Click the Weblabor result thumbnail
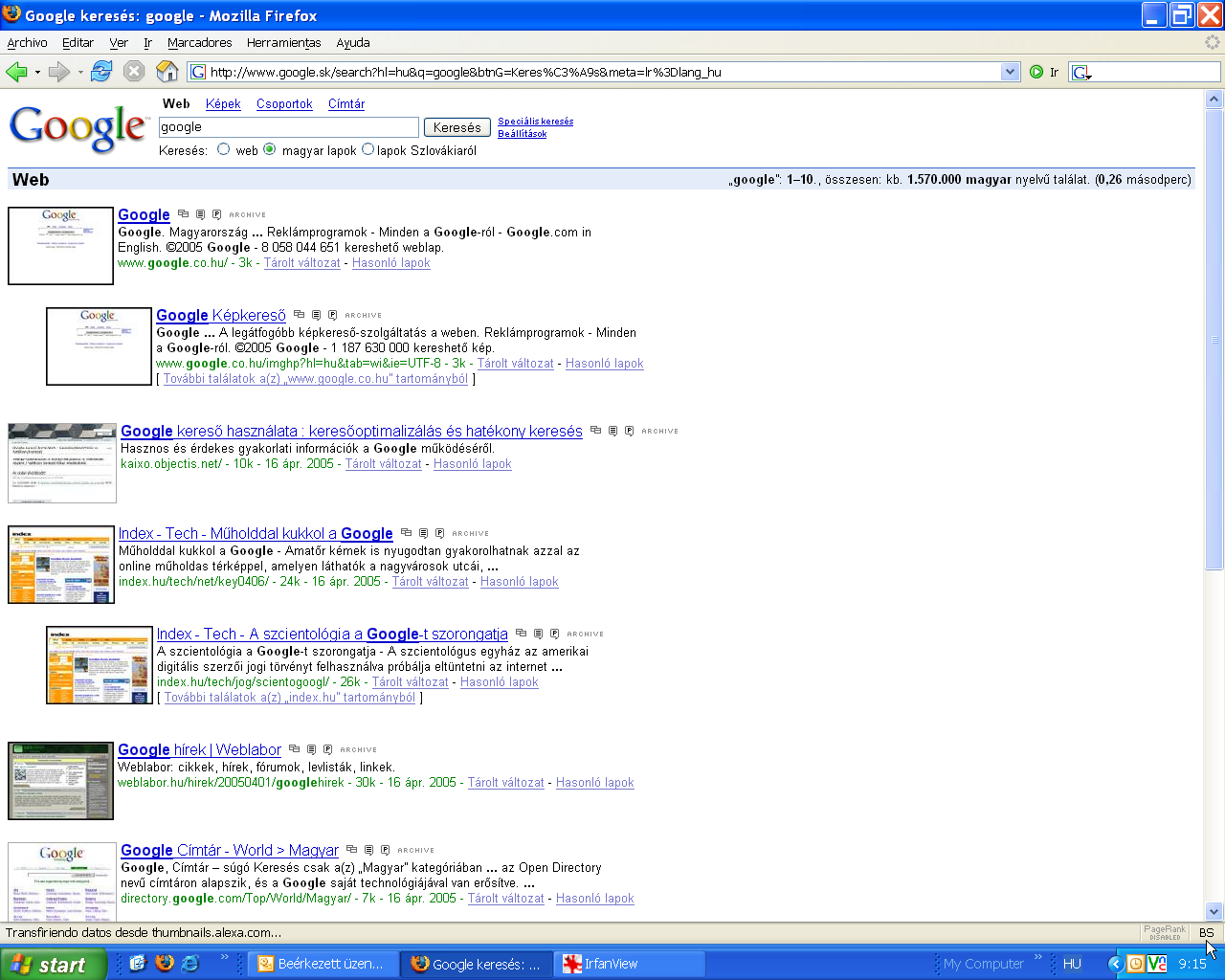This screenshot has height=980, width=1225. (x=61, y=781)
